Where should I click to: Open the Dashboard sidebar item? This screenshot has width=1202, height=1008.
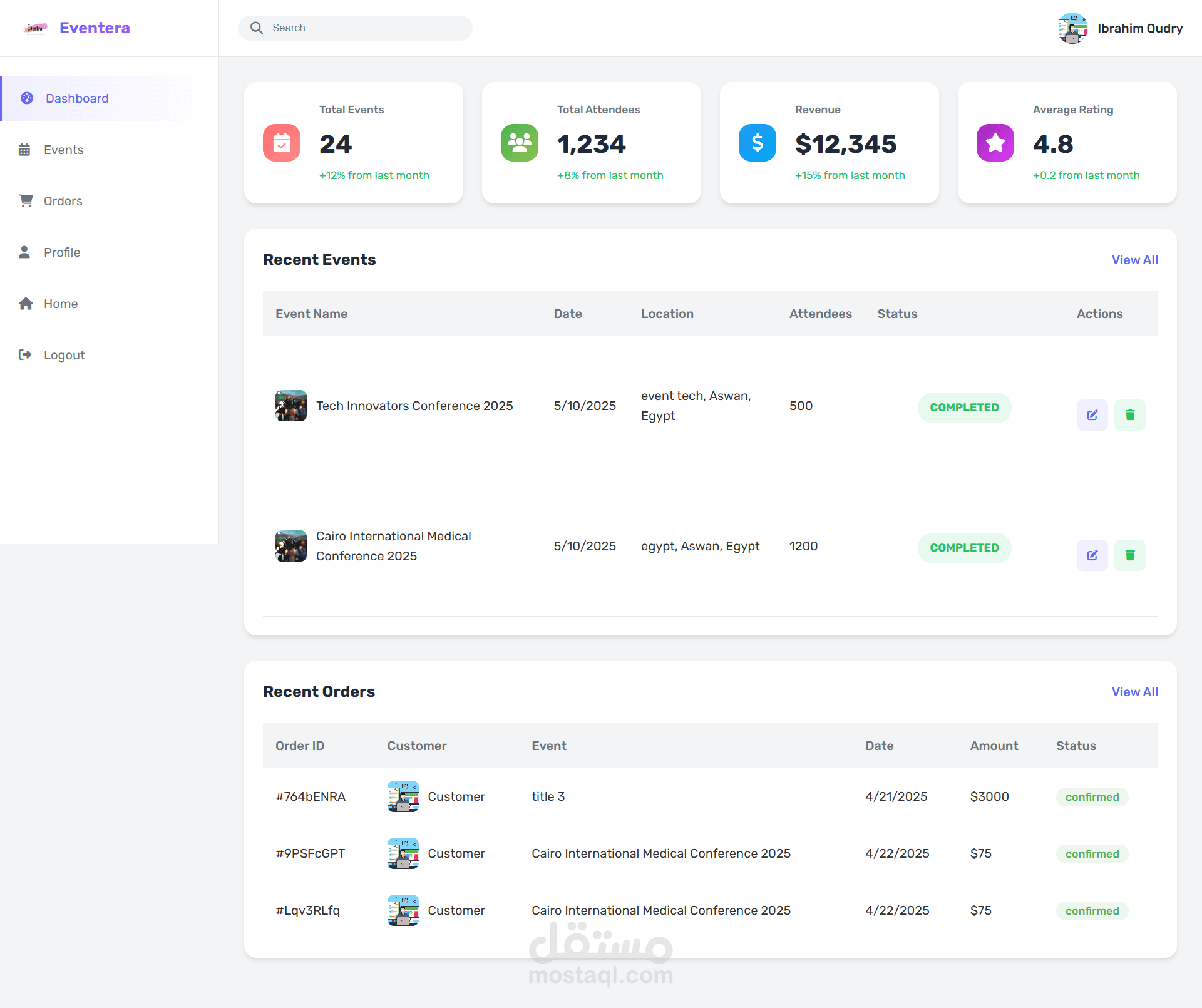click(x=77, y=98)
